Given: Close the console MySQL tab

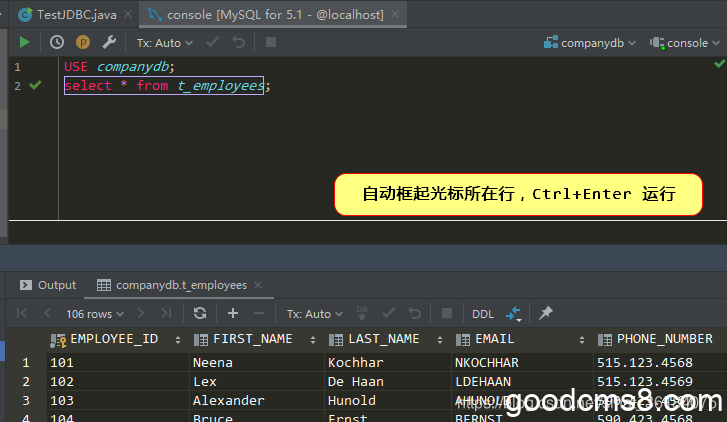Looking at the screenshot, I should 395,15.
